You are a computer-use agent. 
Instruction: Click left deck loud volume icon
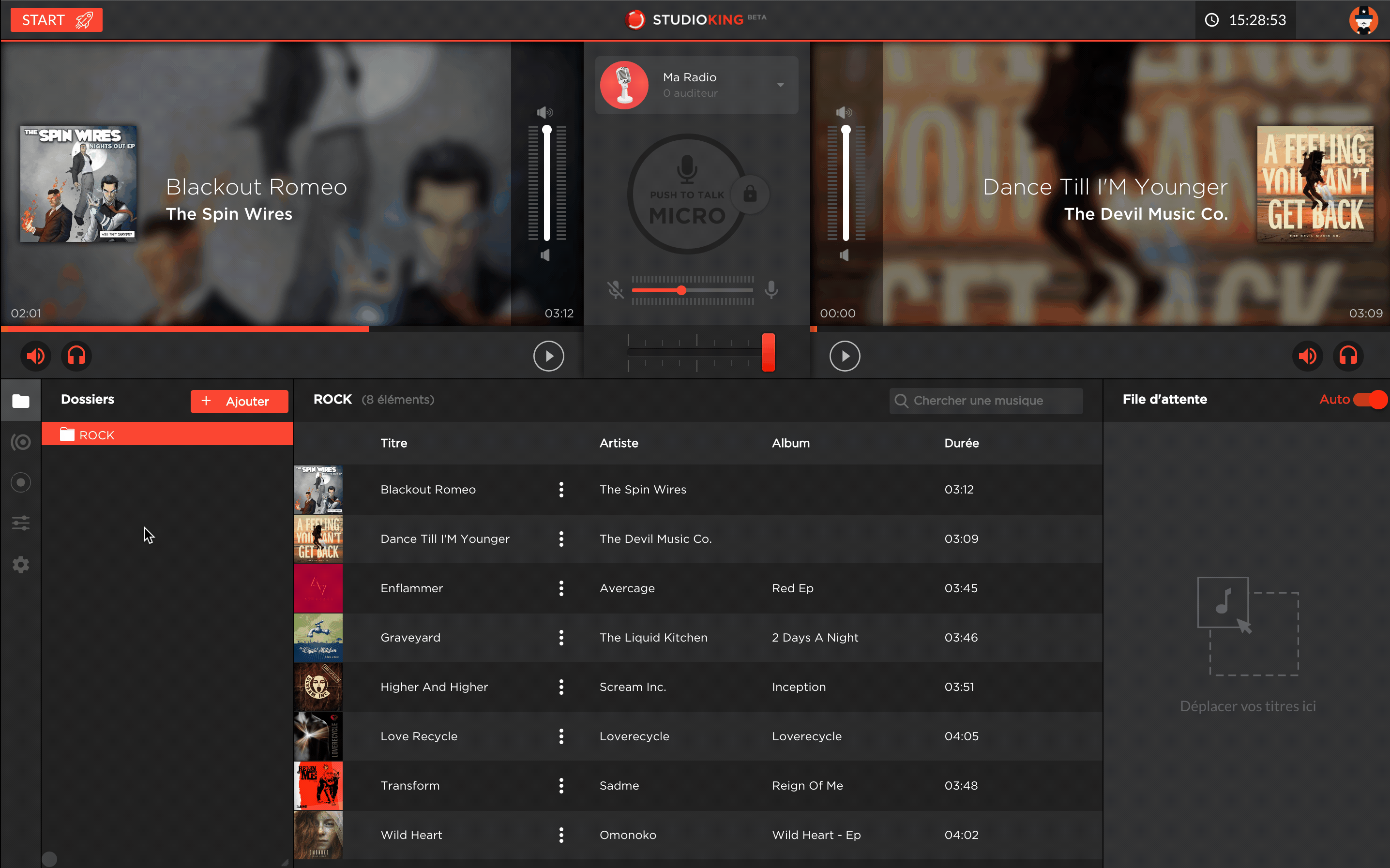[x=545, y=112]
